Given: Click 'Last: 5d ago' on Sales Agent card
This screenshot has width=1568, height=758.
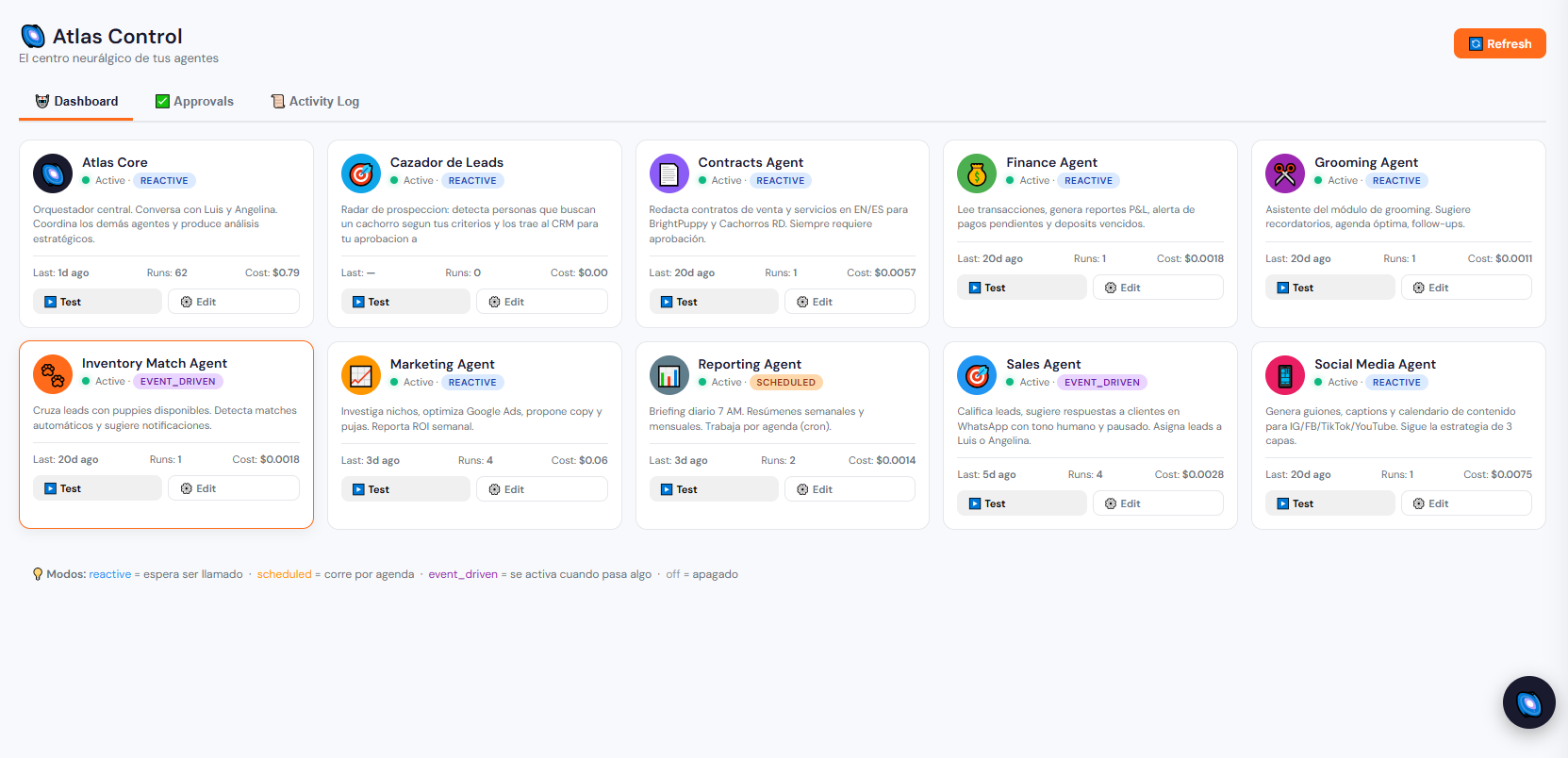Looking at the screenshot, I should (x=986, y=475).
